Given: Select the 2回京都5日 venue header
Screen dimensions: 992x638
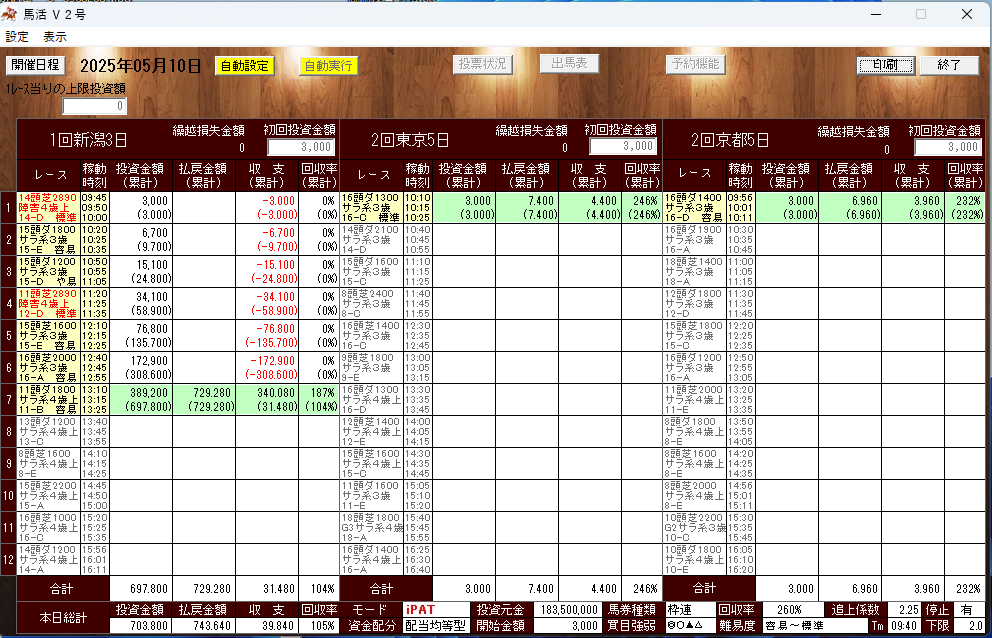Looking at the screenshot, I should click(x=731, y=140).
